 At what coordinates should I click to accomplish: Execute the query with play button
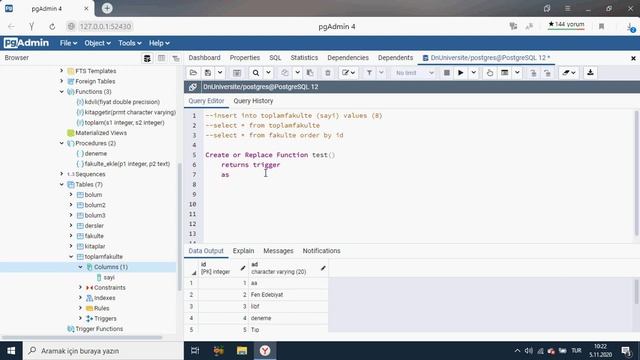click(460, 73)
